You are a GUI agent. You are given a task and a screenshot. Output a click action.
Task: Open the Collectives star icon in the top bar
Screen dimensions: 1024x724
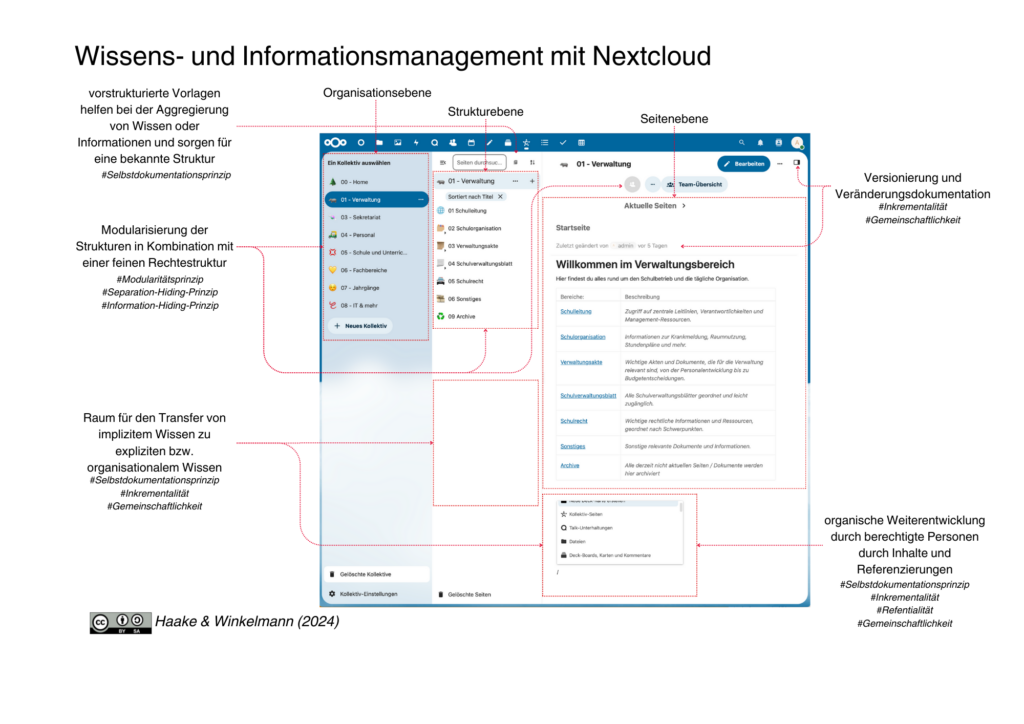(x=526, y=142)
